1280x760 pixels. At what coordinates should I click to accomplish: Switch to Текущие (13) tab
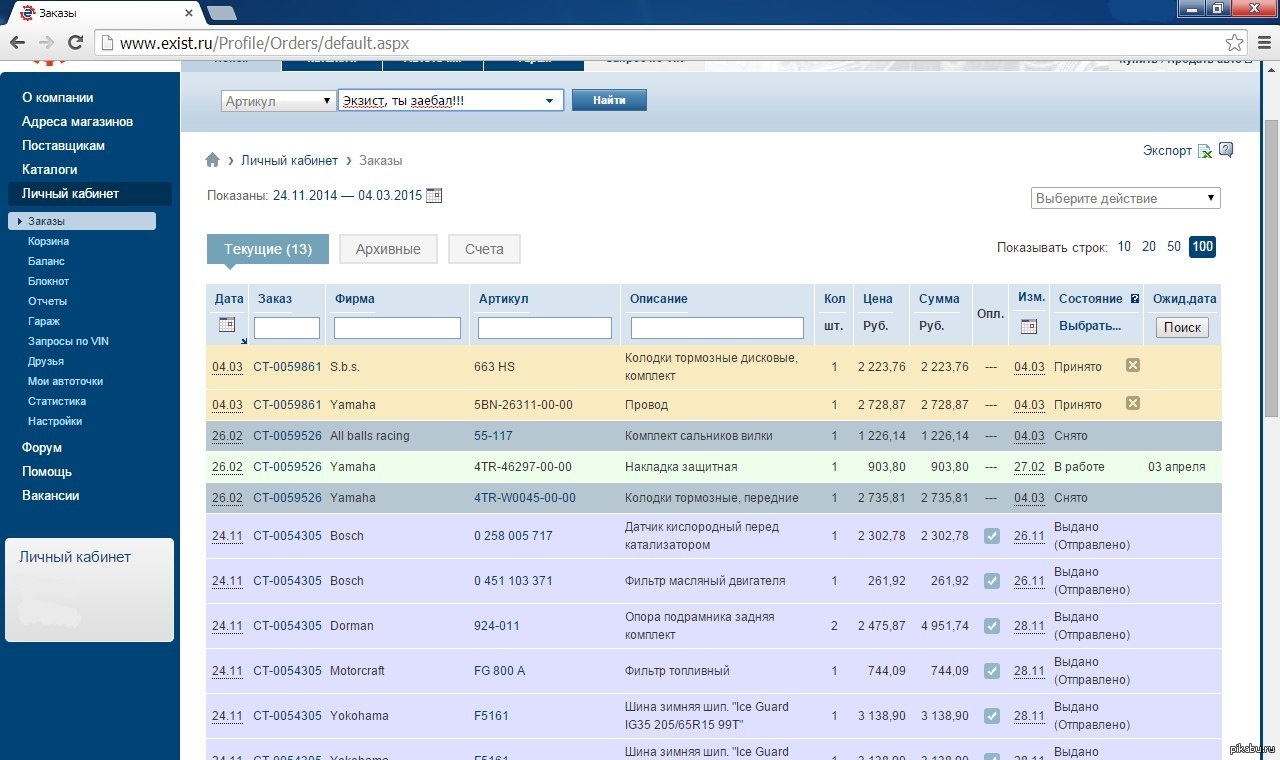[268, 249]
